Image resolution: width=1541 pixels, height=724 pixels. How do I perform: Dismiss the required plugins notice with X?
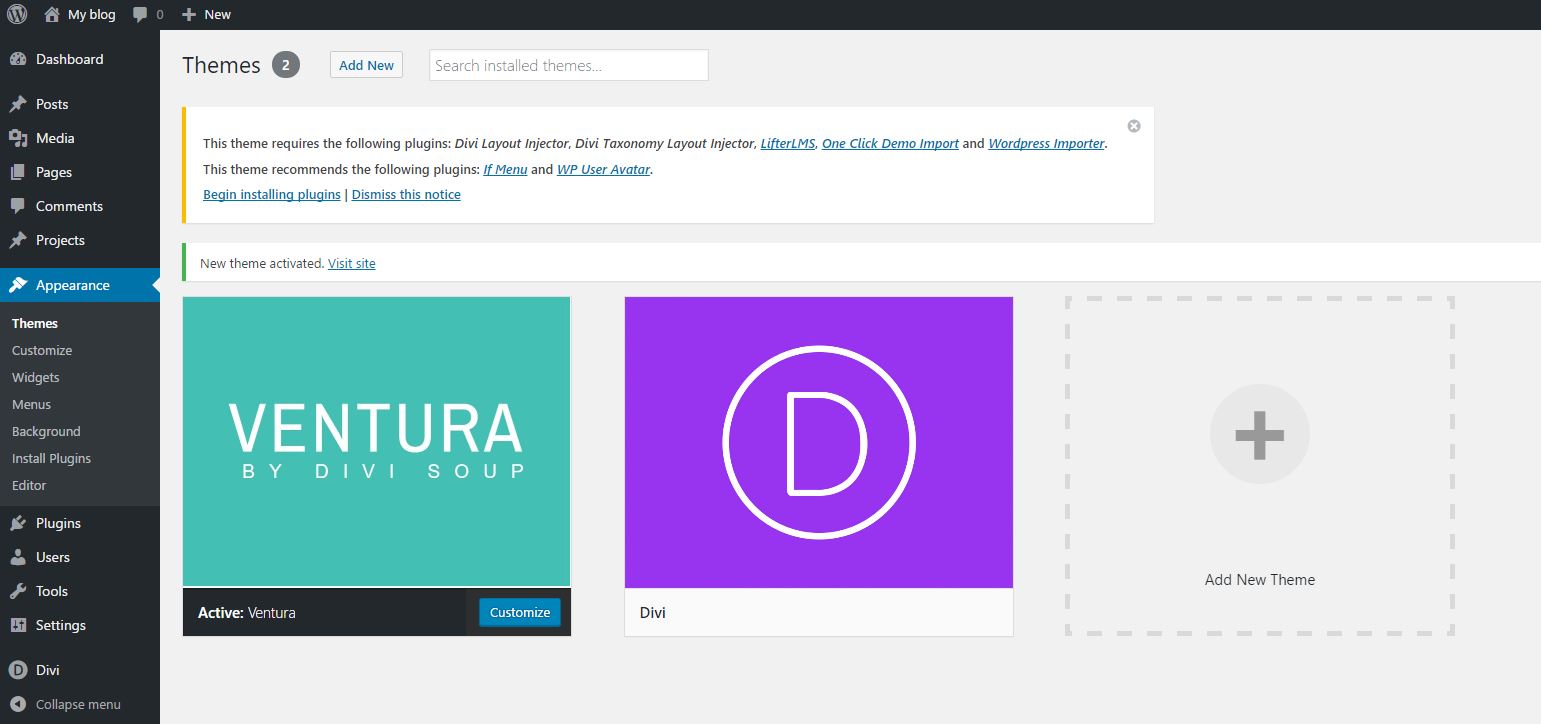(x=1134, y=126)
